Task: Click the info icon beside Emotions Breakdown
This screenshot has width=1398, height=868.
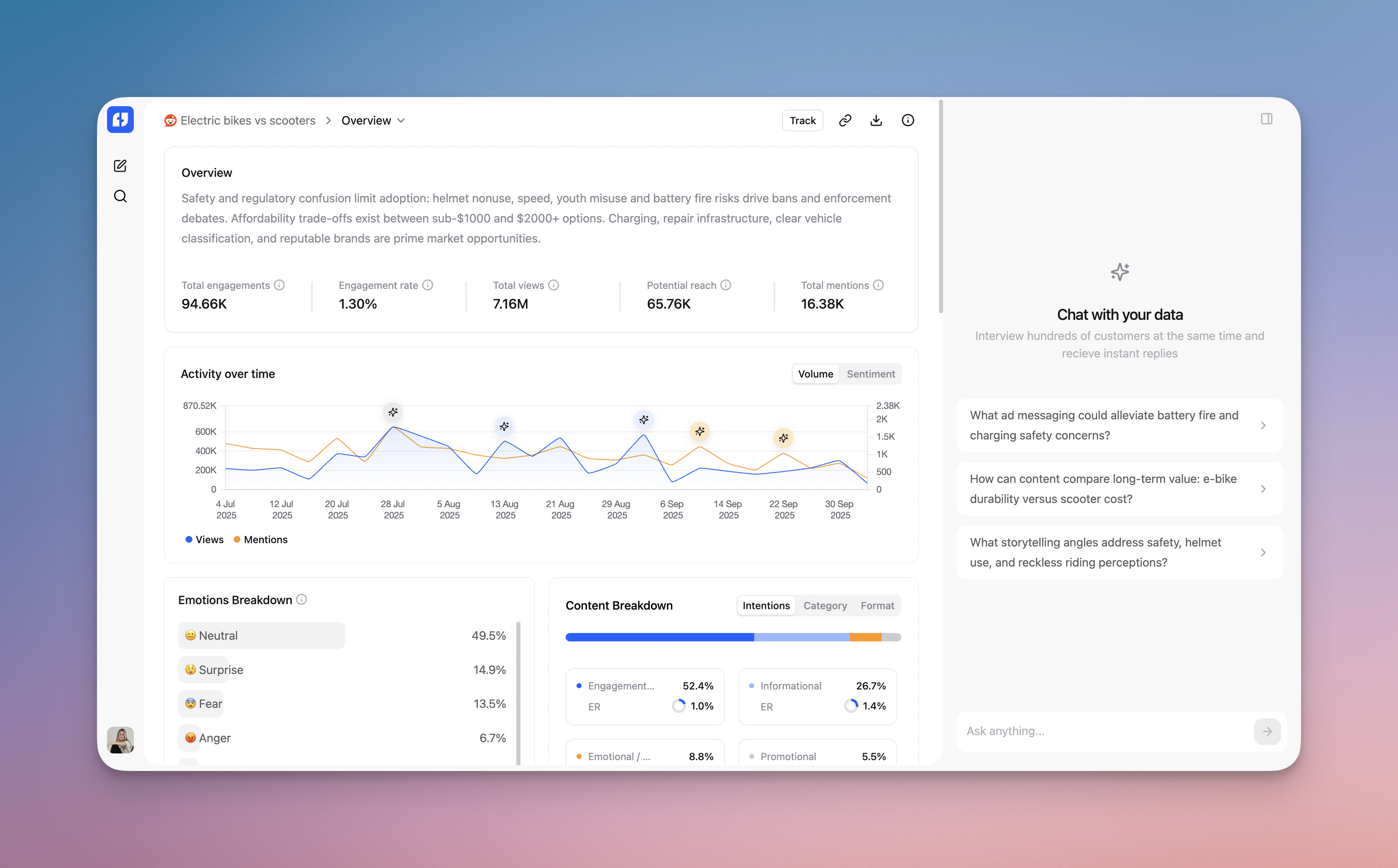Action: point(301,599)
